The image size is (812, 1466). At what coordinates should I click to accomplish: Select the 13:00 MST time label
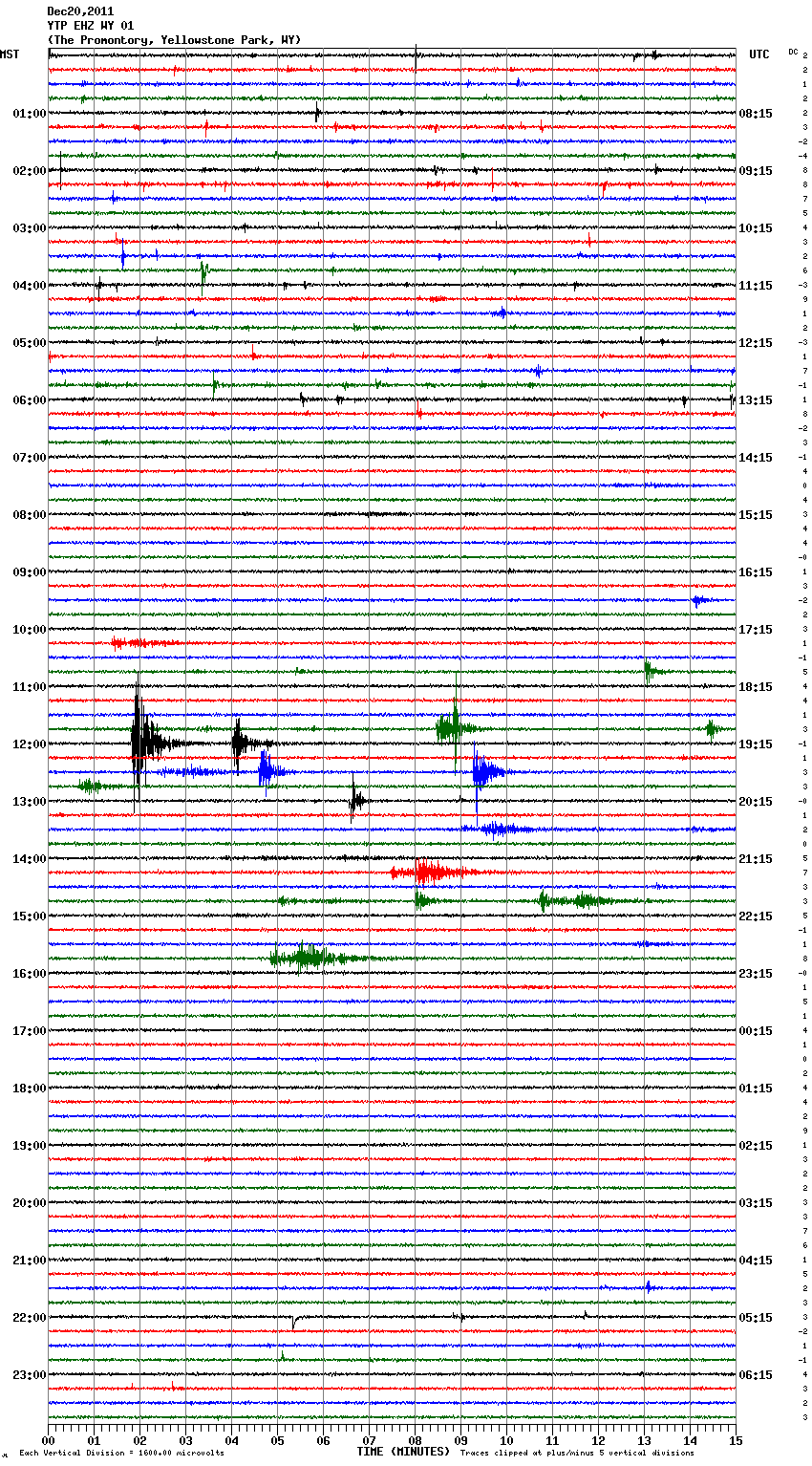30,802
